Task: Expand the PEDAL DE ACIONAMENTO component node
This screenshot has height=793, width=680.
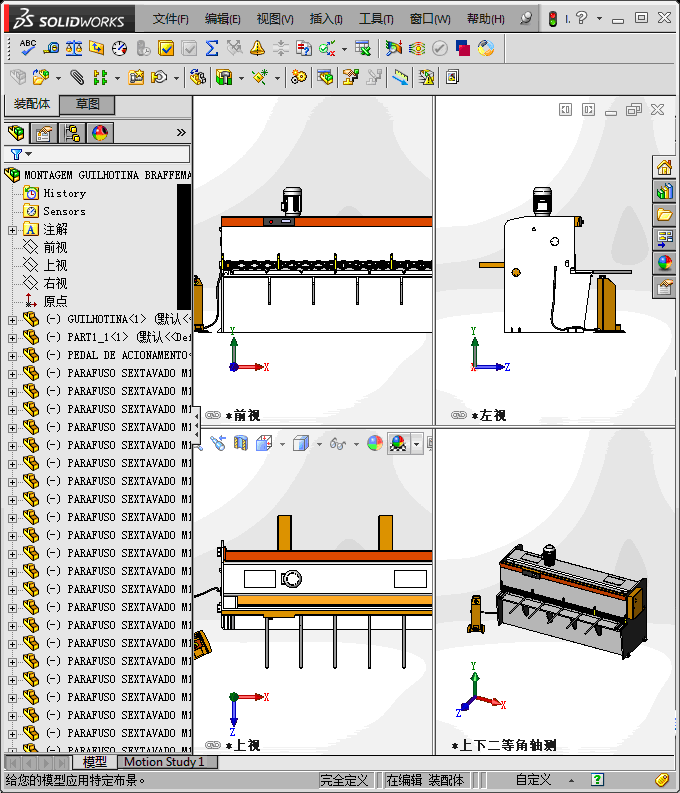Action: [13, 356]
